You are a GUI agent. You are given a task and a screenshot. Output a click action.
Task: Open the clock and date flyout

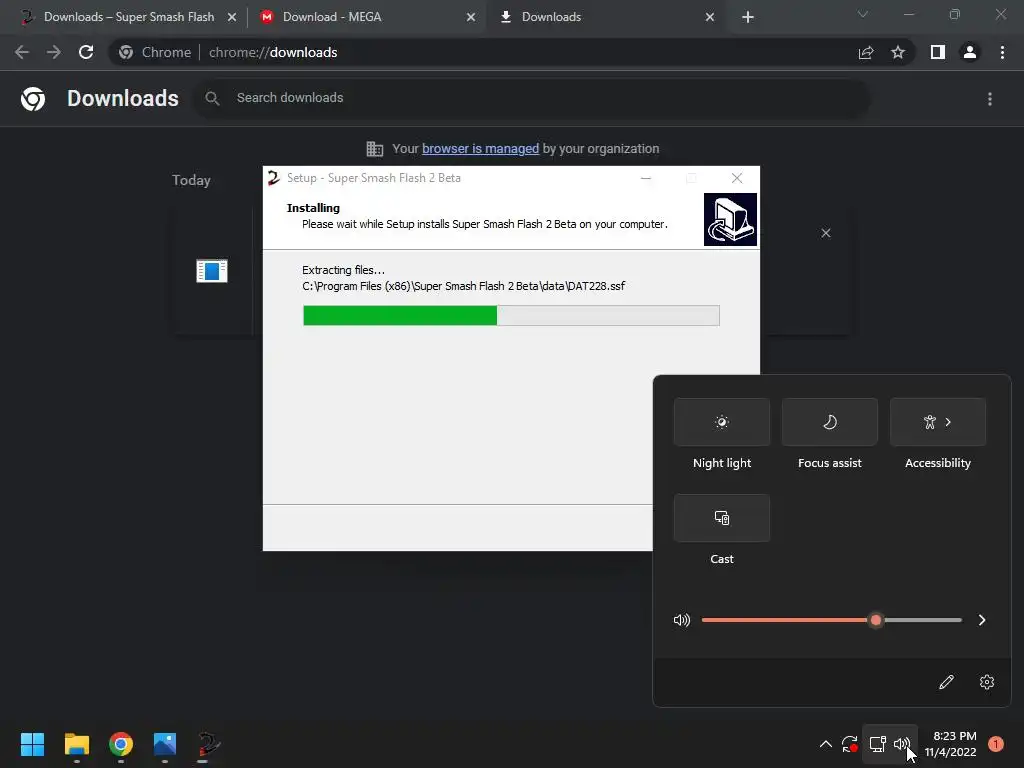coord(951,744)
